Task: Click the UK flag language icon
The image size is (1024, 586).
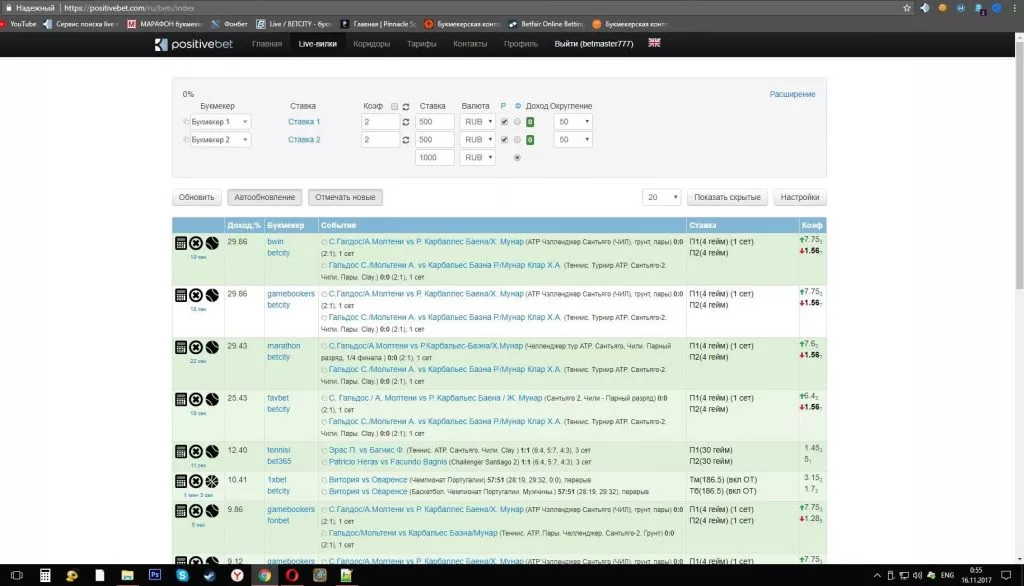Action: (655, 43)
